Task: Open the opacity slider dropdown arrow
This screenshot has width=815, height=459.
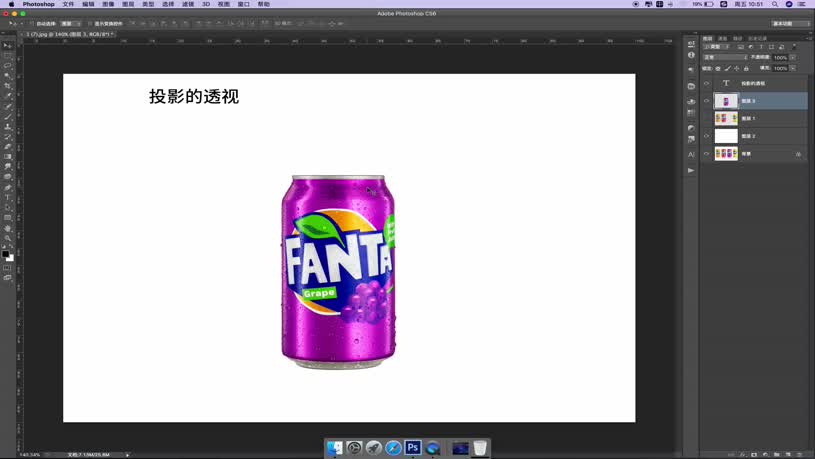Action: pyautogui.click(x=793, y=58)
